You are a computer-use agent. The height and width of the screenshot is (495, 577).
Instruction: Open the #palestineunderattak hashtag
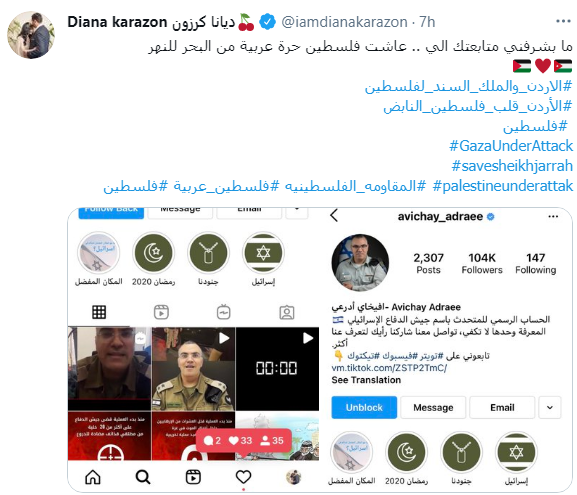coord(503,186)
